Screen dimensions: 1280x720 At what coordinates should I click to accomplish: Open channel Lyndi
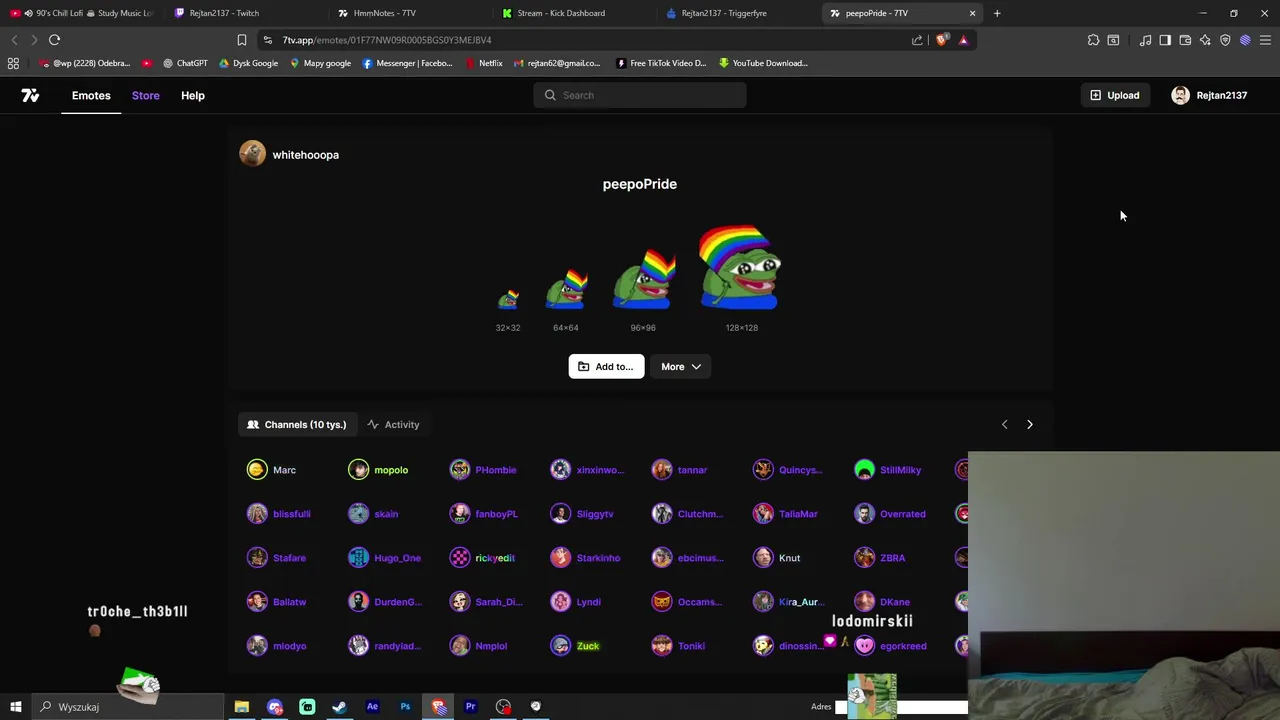tap(576, 602)
